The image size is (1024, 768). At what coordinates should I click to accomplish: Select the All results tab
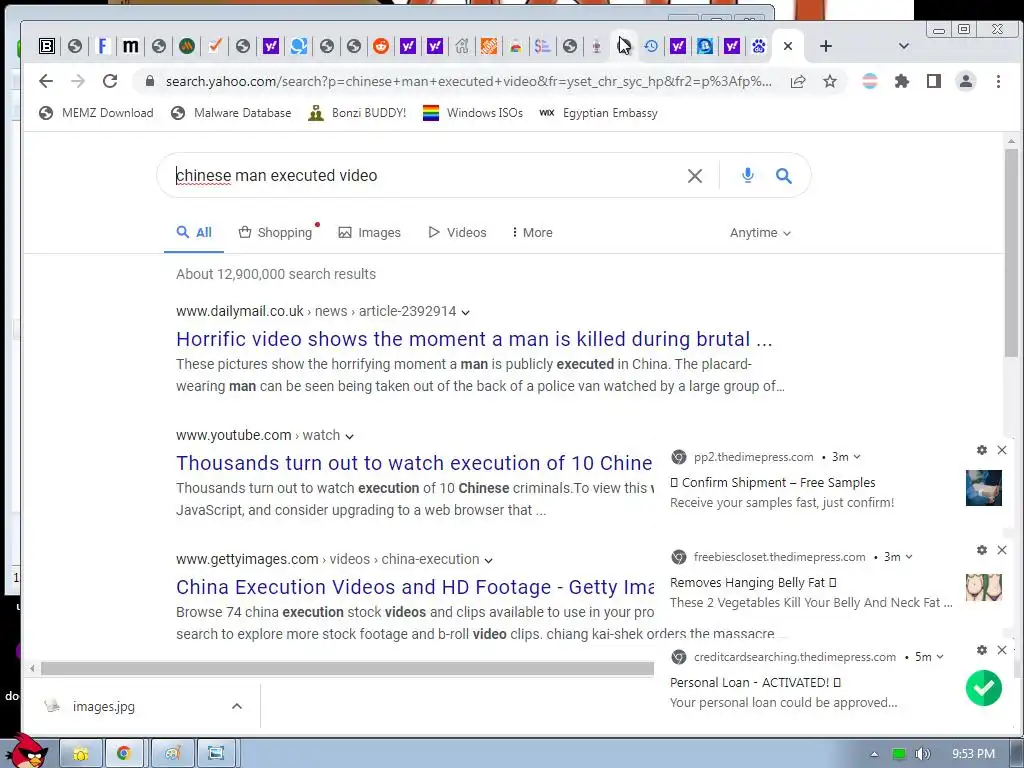point(194,232)
